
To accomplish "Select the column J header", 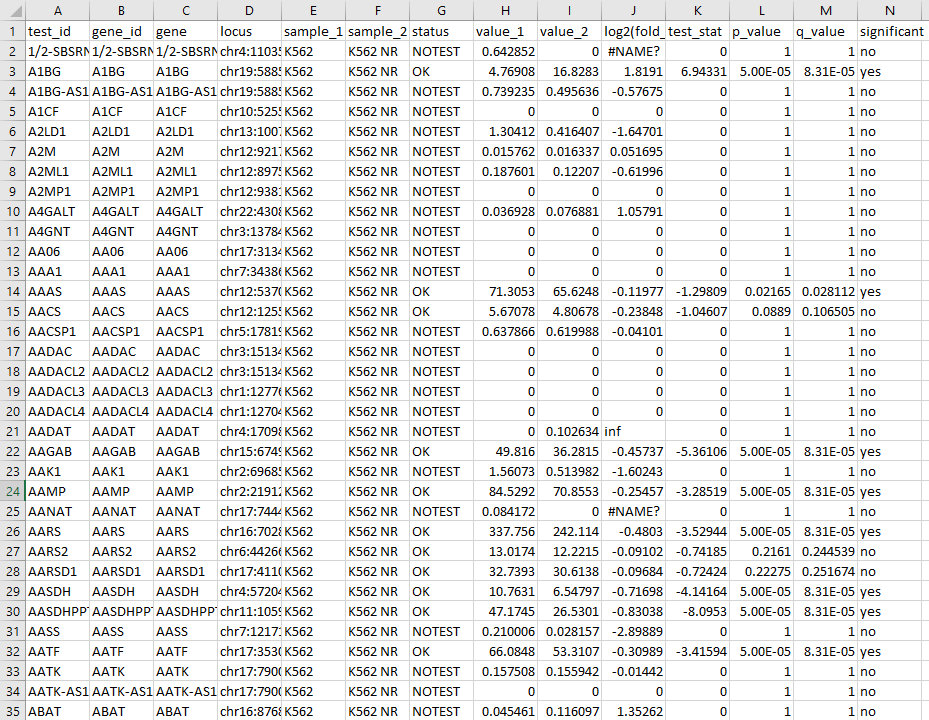I will coord(633,10).
